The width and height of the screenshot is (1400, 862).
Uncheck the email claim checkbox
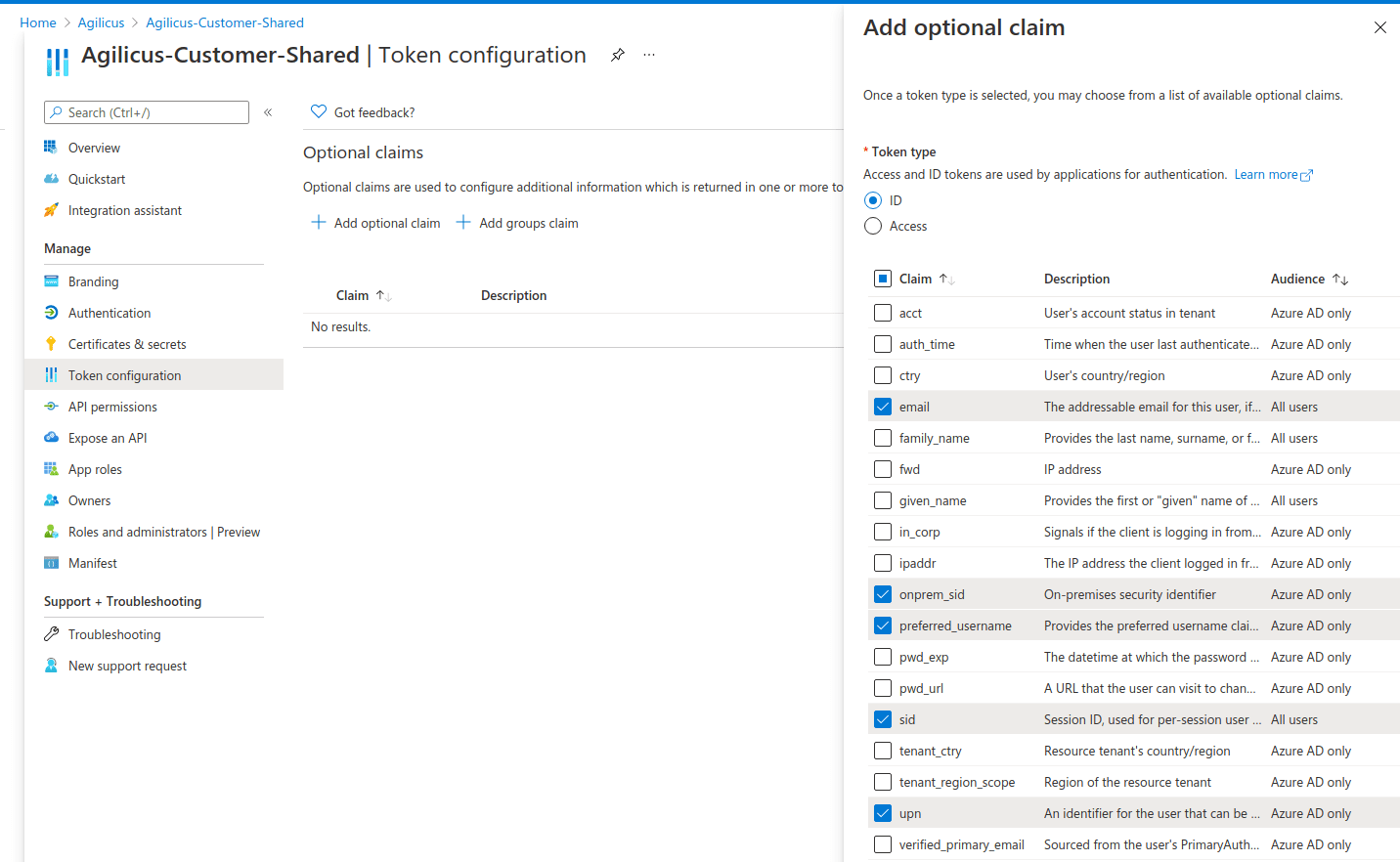[883, 407]
